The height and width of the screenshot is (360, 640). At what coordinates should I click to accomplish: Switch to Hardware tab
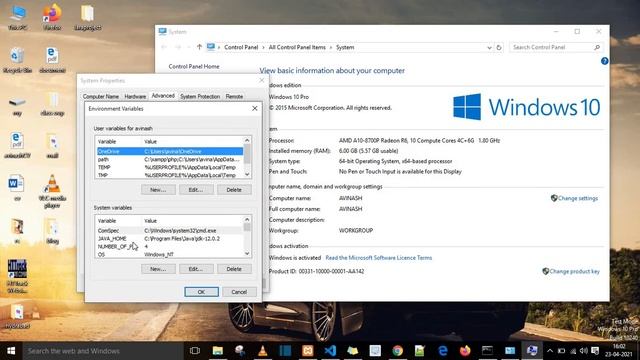pos(135,96)
